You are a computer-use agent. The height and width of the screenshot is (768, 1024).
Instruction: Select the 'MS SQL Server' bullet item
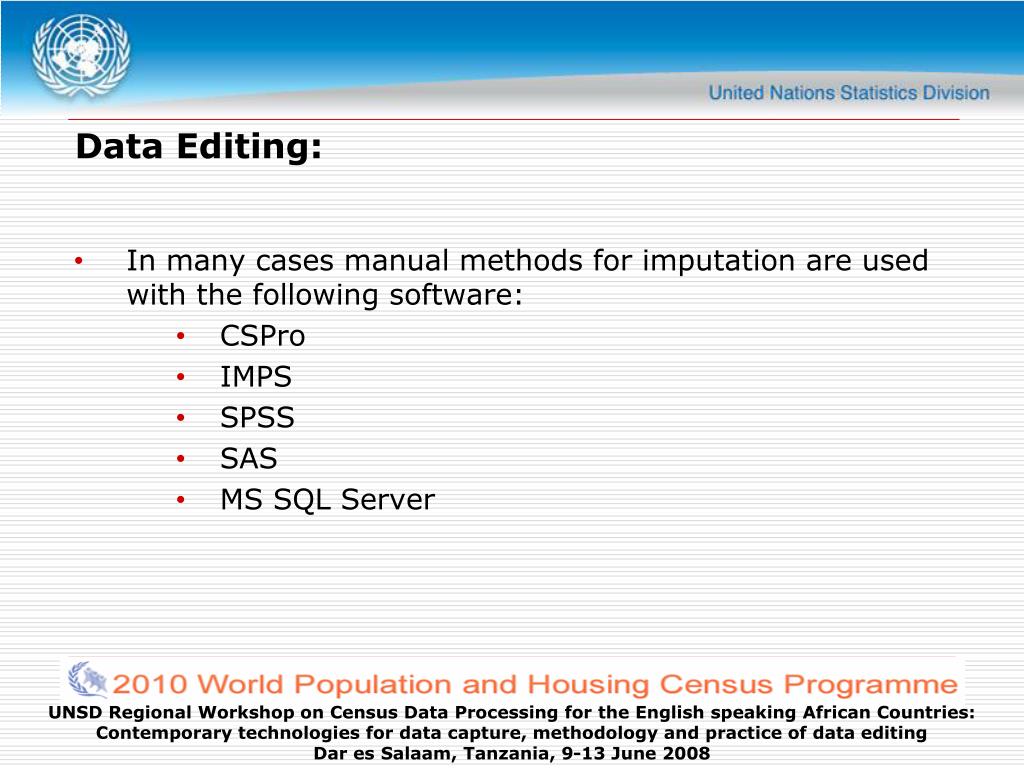(x=327, y=500)
